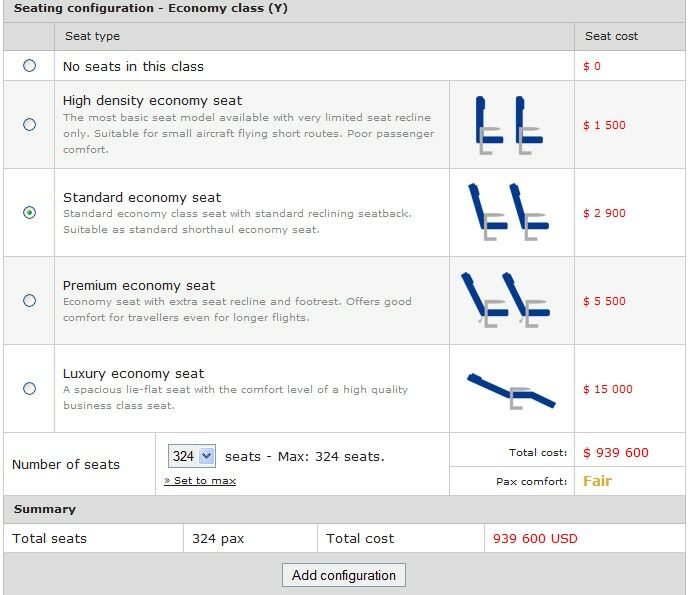Click the $ 15 000 seat cost

(608, 389)
